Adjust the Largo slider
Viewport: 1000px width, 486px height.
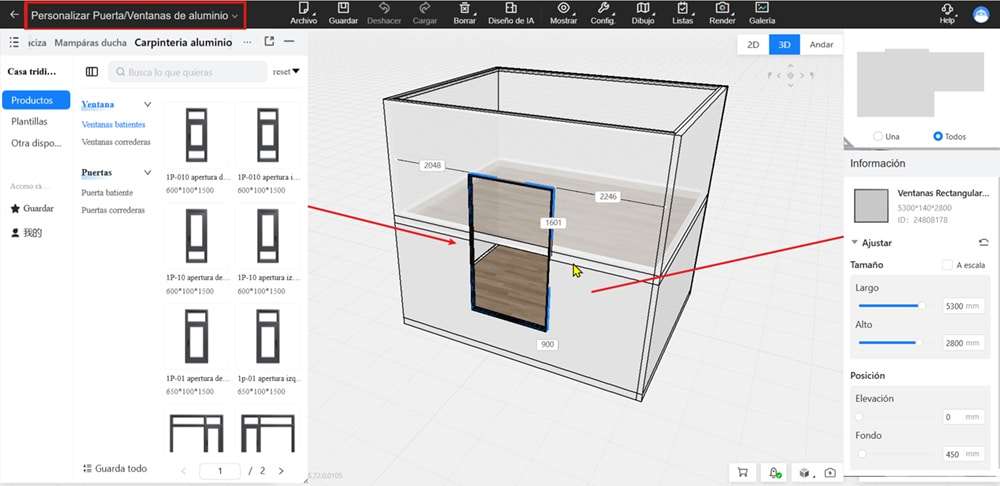coord(890,306)
